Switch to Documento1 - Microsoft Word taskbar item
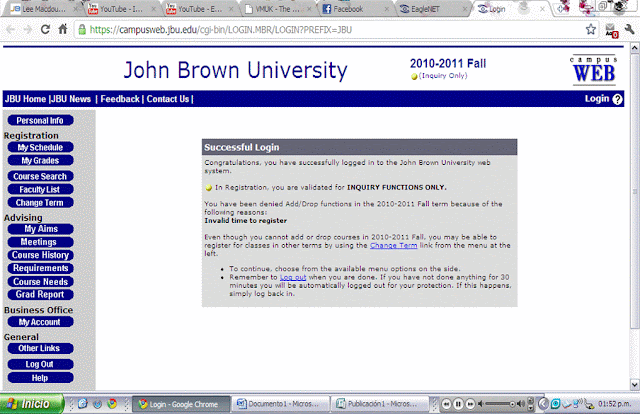The image size is (640, 414). click(x=281, y=404)
